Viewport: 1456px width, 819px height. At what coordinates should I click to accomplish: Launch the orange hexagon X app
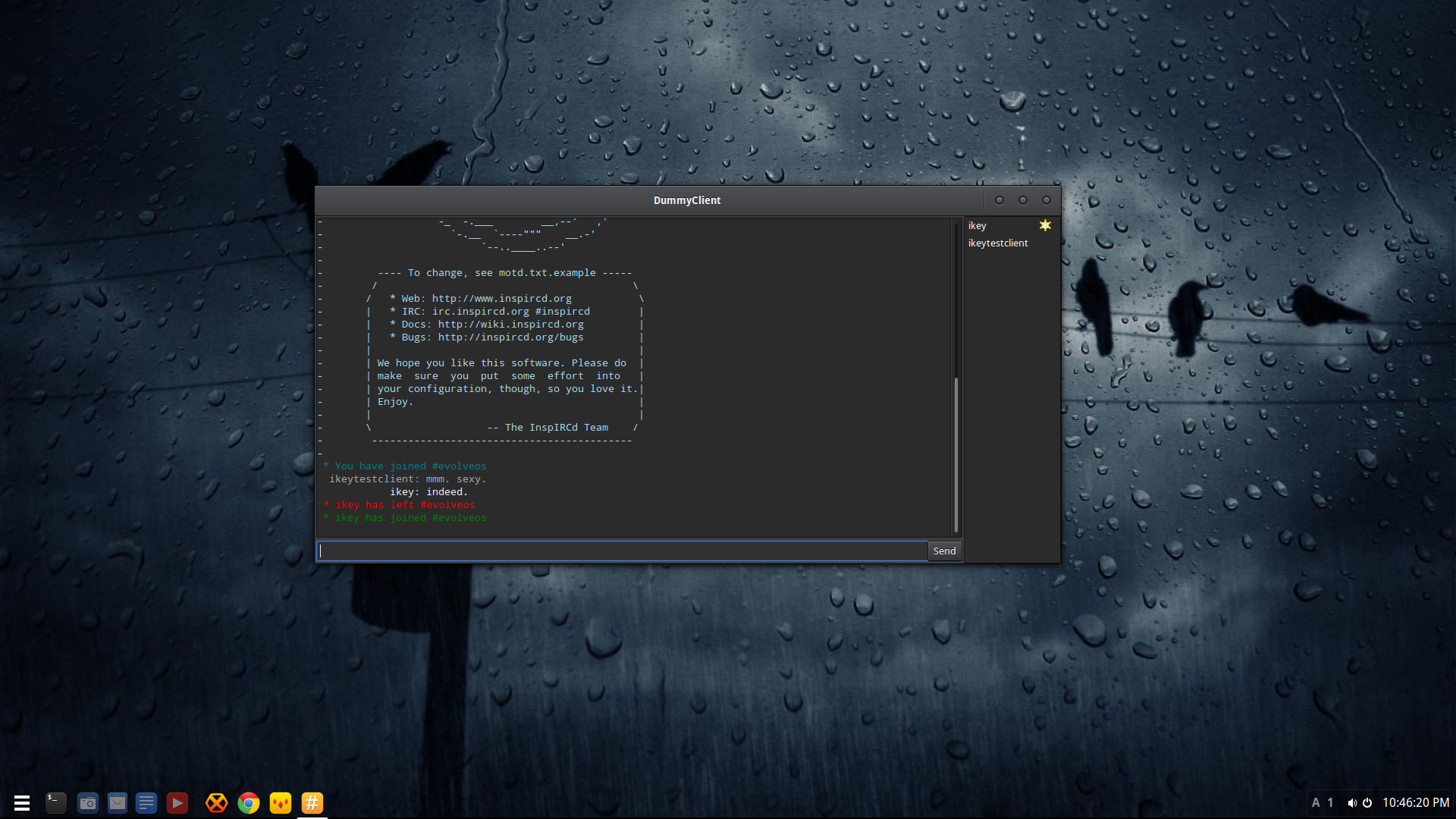217,802
